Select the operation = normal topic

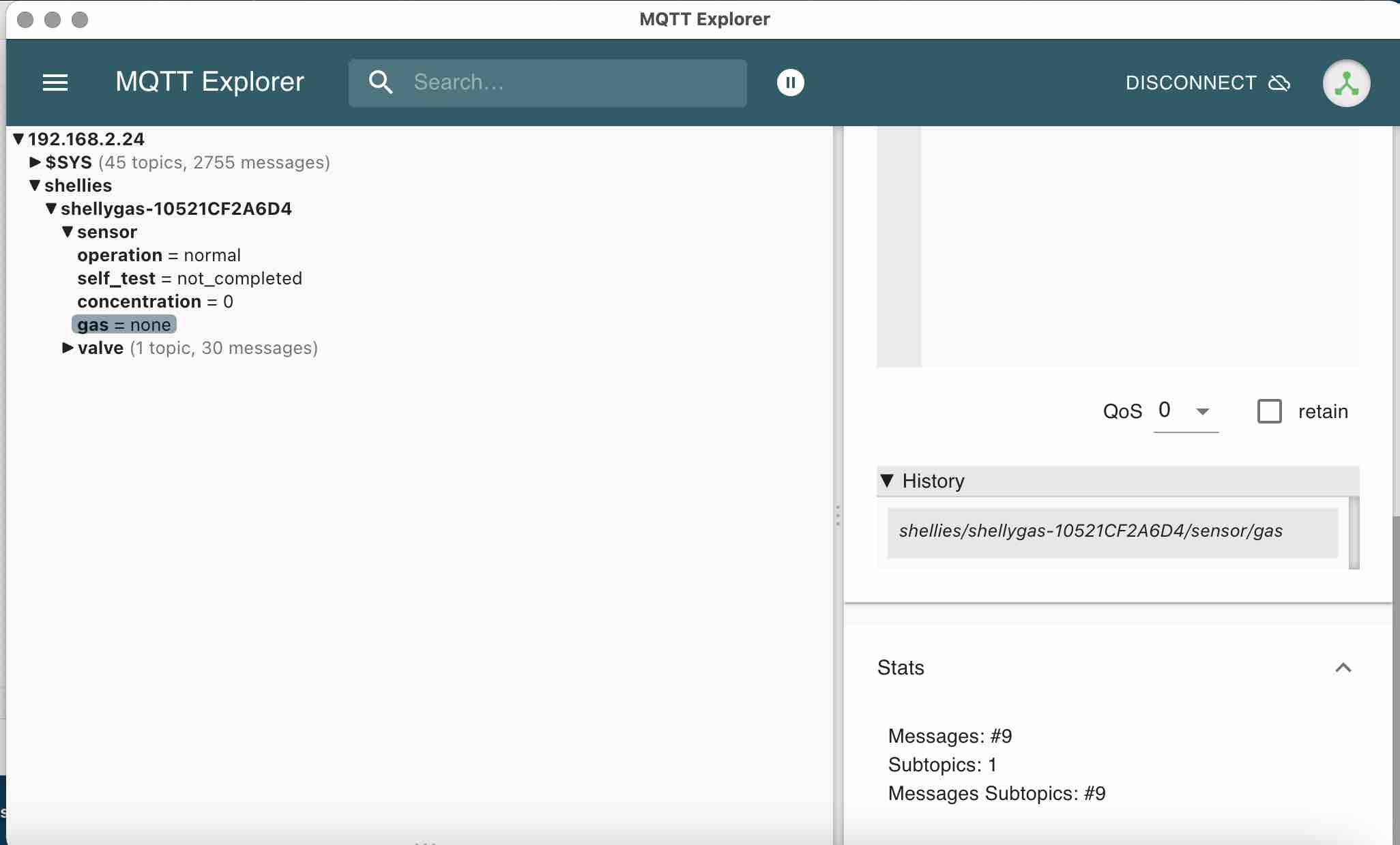click(x=159, y=255)
